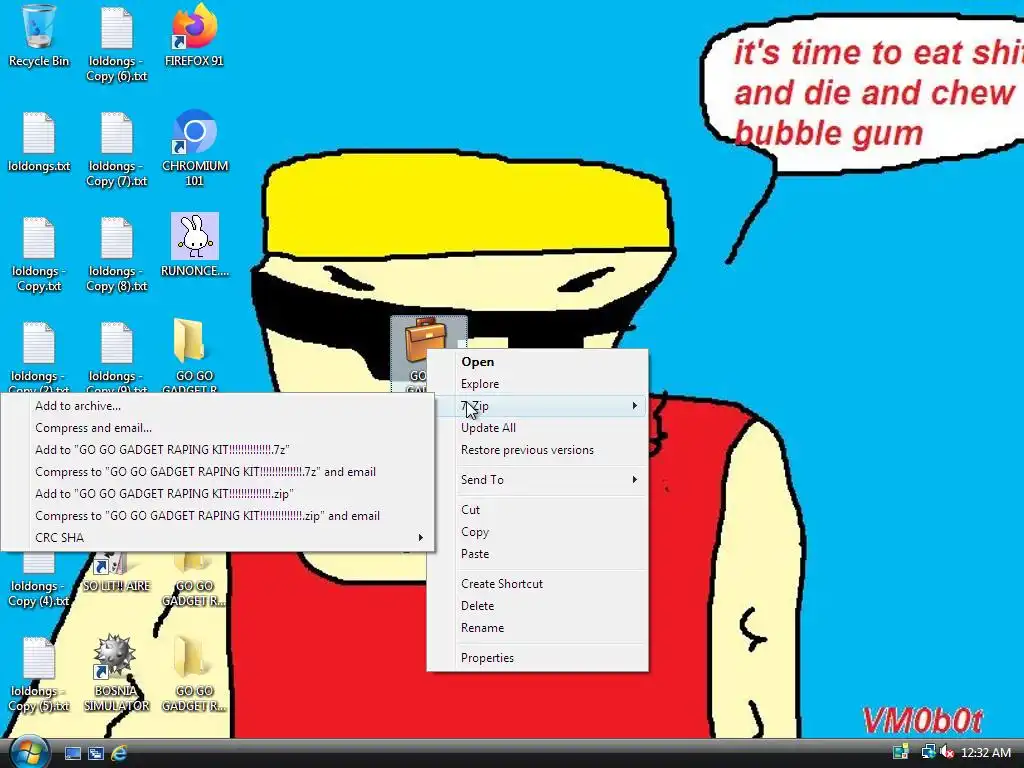Viewport: 1024px width, 768px height.
Task: Open the Windows Start orb
Action: (29, 752)
